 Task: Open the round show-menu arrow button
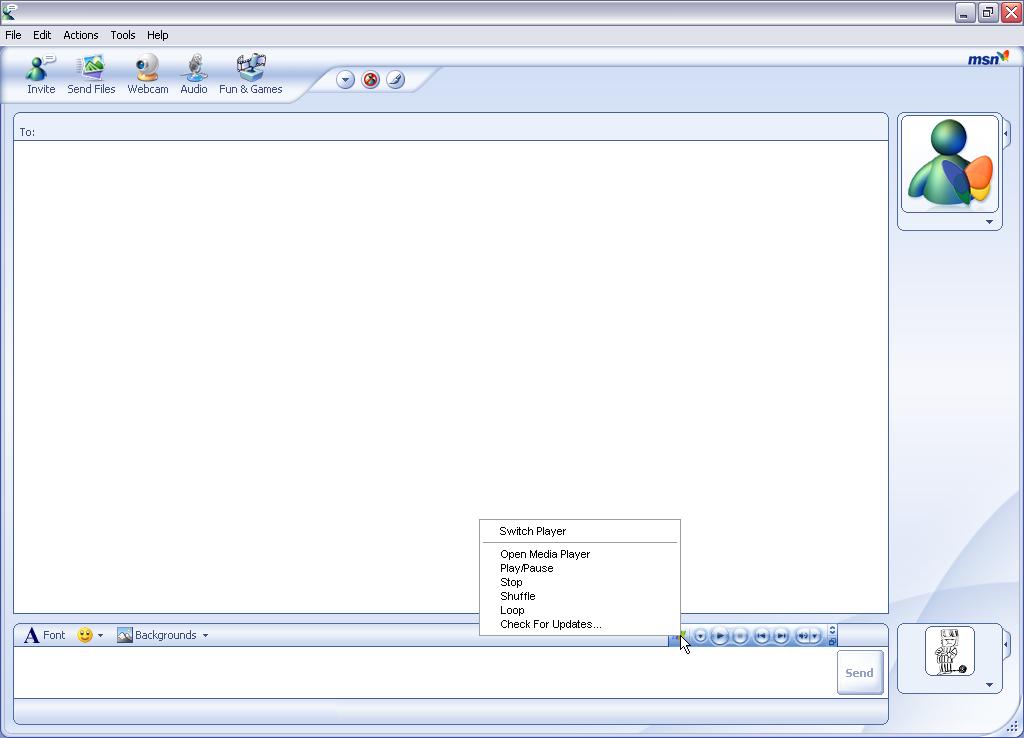click(x=345, y=80)
